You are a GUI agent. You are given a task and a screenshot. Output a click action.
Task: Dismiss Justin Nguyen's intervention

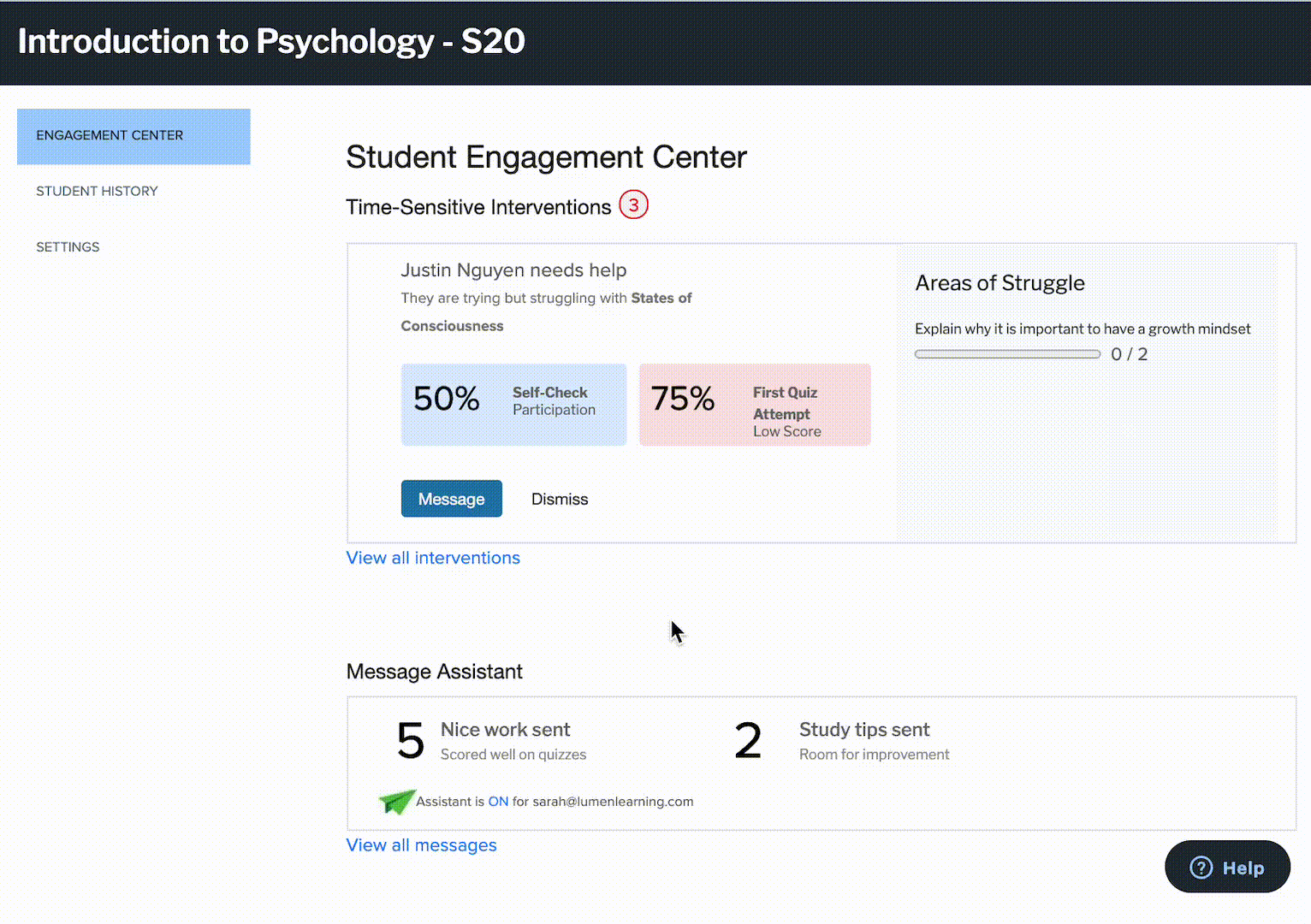tap(560, 499)
